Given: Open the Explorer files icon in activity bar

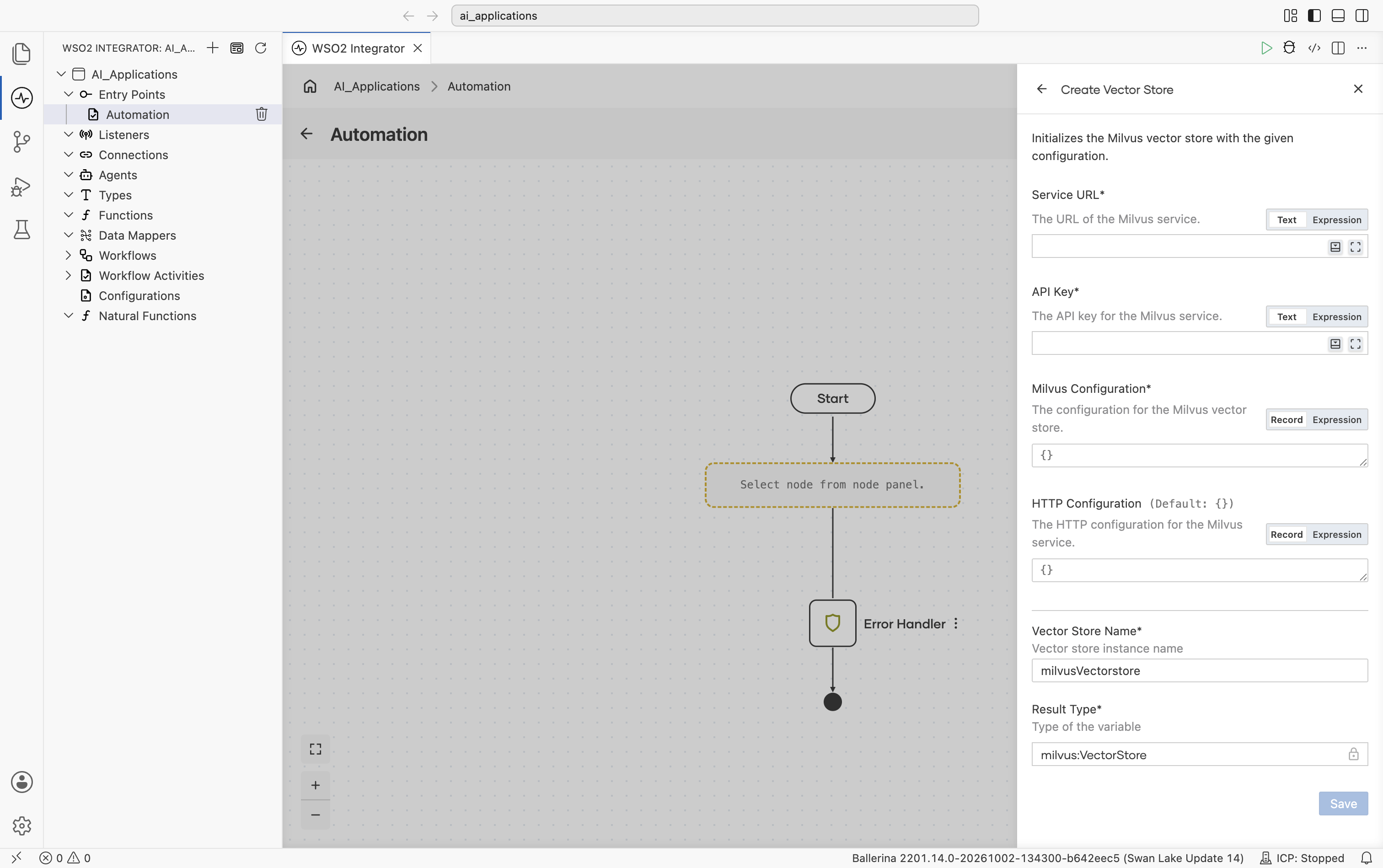Looking at the screenshot, I should point(21,54).
